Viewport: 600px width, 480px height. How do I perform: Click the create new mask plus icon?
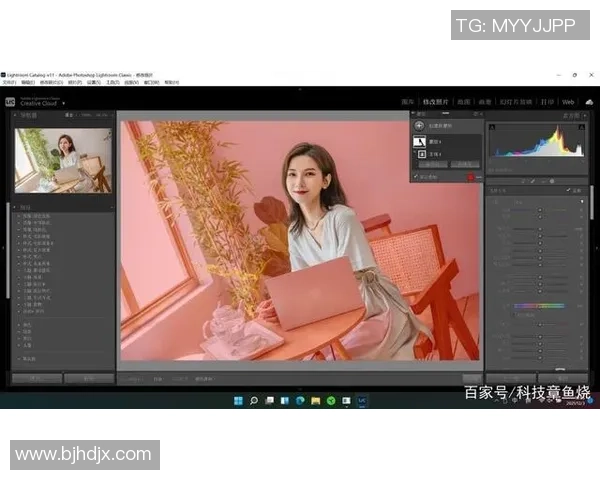pyautogui.click(x=419, y=125)
